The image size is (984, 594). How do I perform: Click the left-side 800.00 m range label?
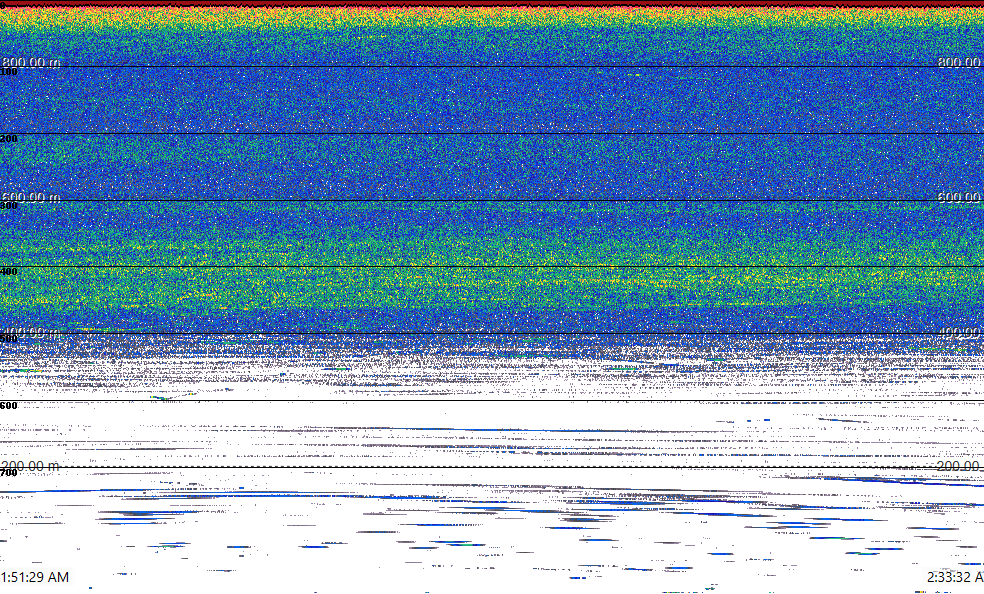[x=31, y=62]
